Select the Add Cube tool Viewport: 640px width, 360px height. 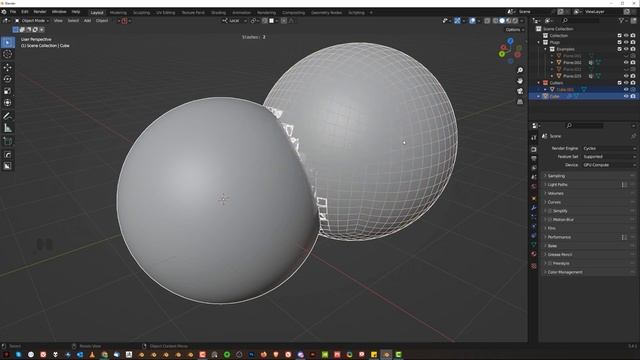[x=8, y=142]
